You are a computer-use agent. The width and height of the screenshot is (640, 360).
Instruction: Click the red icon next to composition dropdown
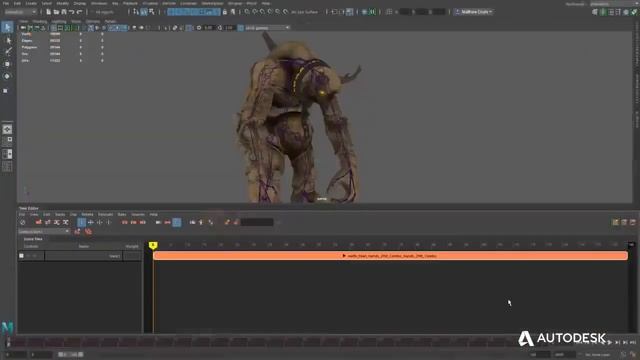click(x=77, y=232)
